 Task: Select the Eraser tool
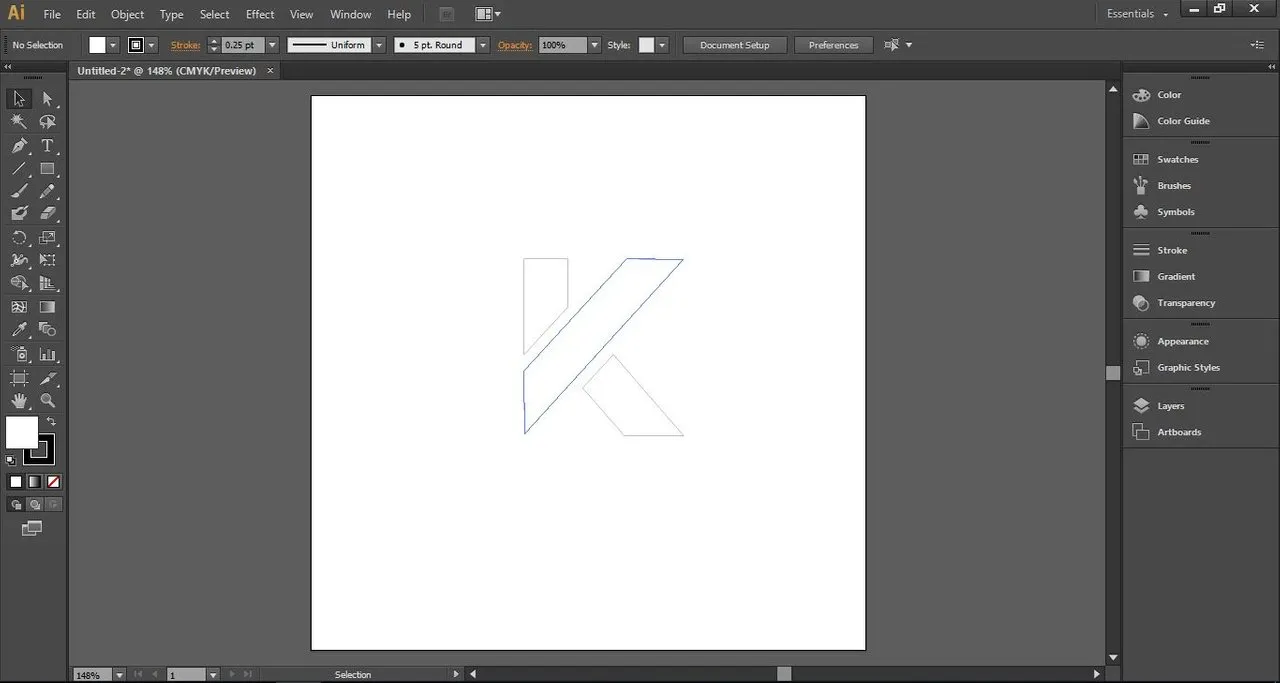pyautogui.click(x=47, y=213)
